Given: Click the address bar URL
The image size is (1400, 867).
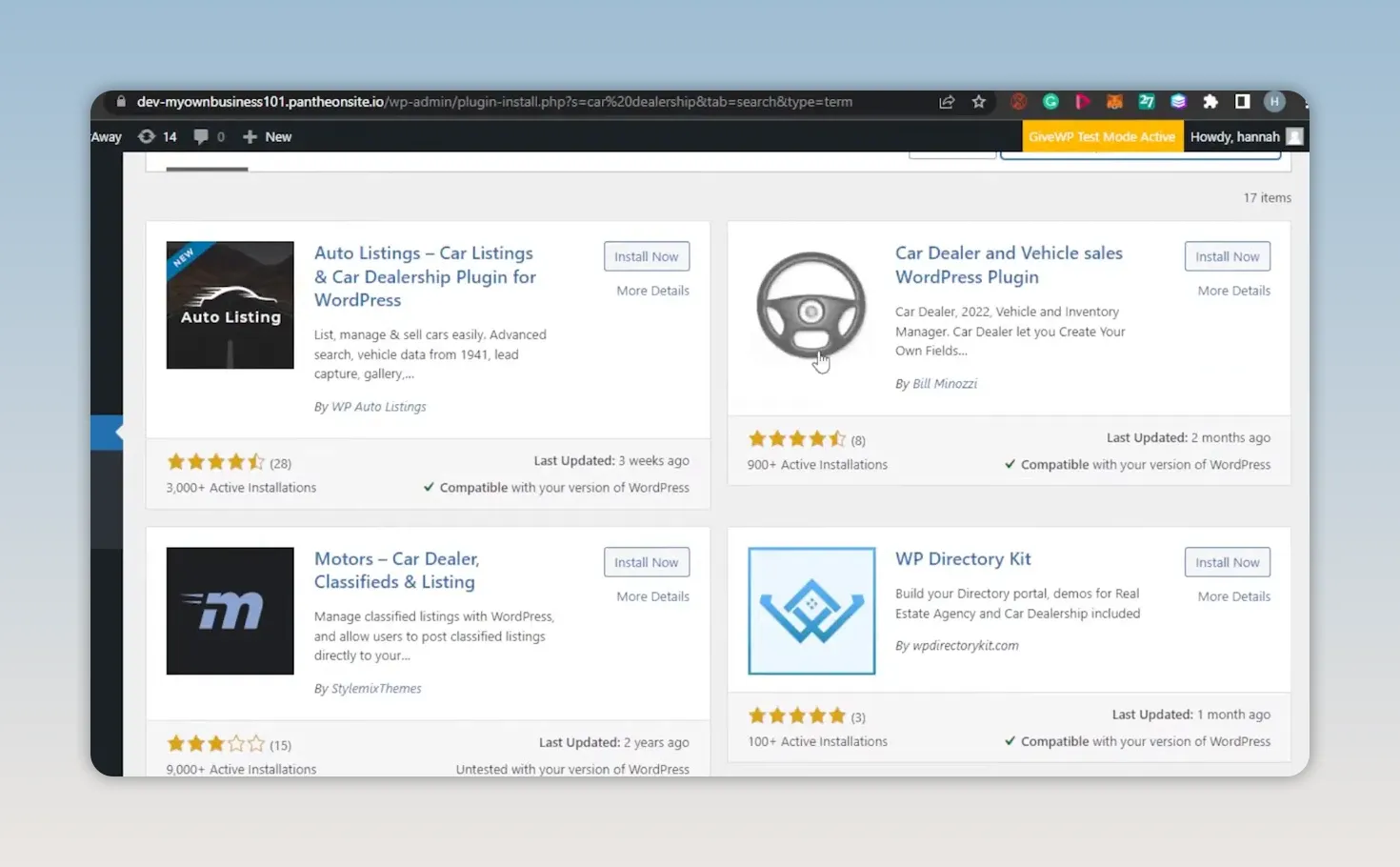Looking at the screenshot, I should (x=494, y=102).
